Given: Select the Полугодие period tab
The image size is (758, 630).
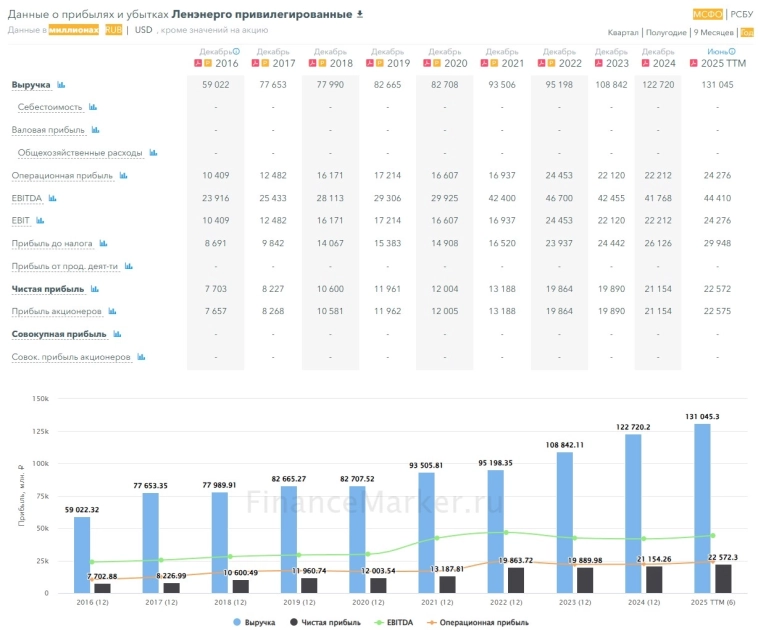Looking at the screenshot, I should 665,32.
